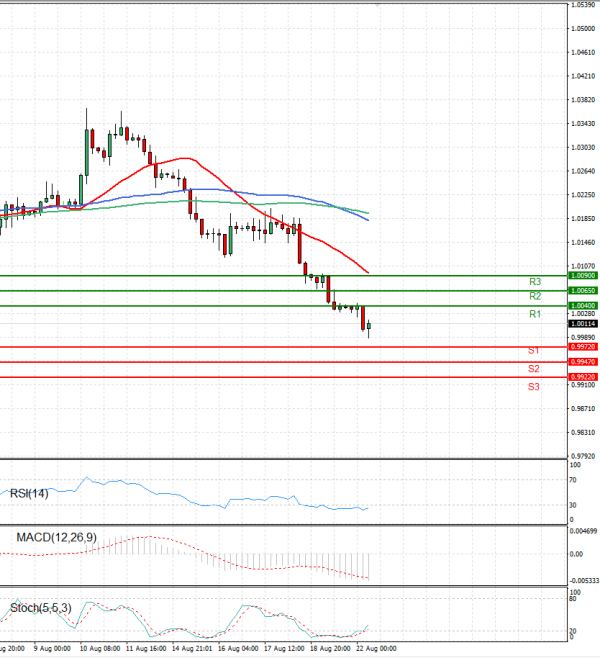Click the 1.02640 price axis value
Screen dimensions: 600x658
[x=583, y=171]
